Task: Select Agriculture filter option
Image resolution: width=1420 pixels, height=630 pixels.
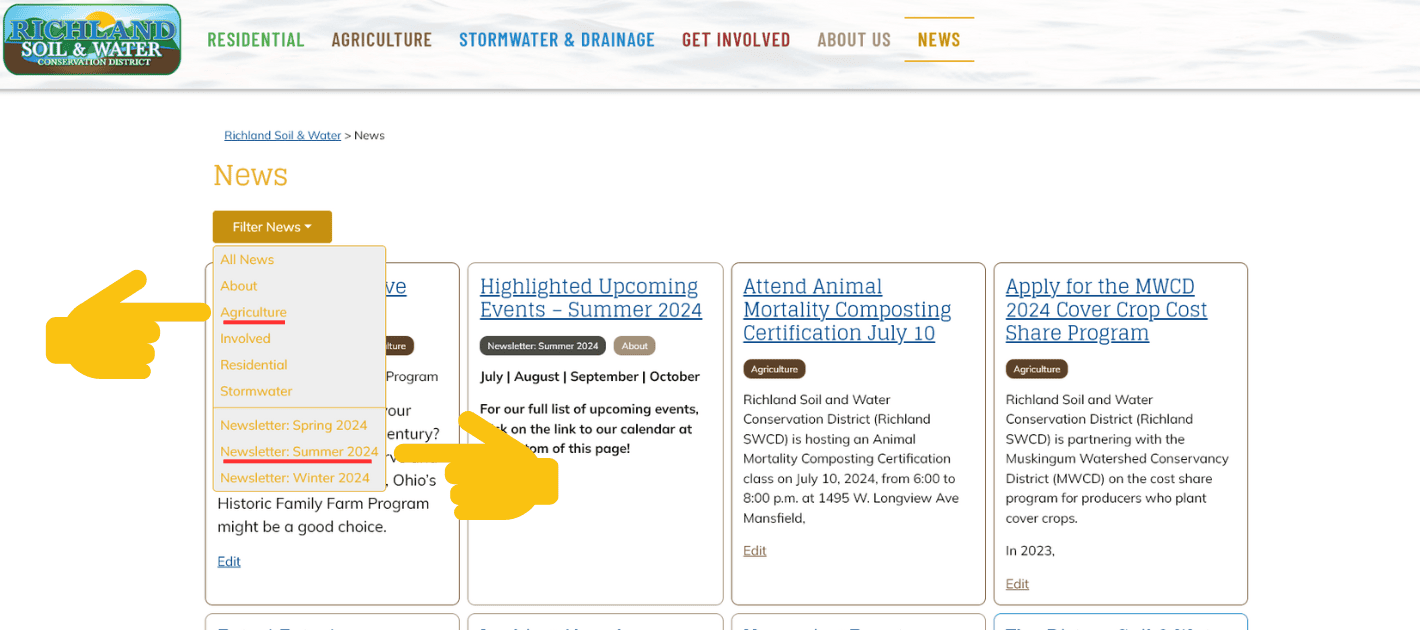Action: (x=253, y=312)
